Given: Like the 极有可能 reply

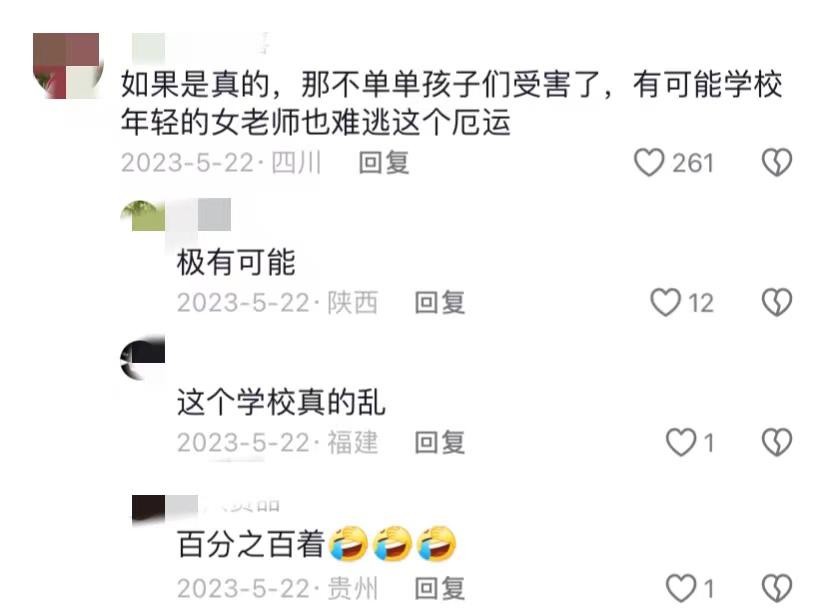Looking at the screenshot, I should pos(665,302).
